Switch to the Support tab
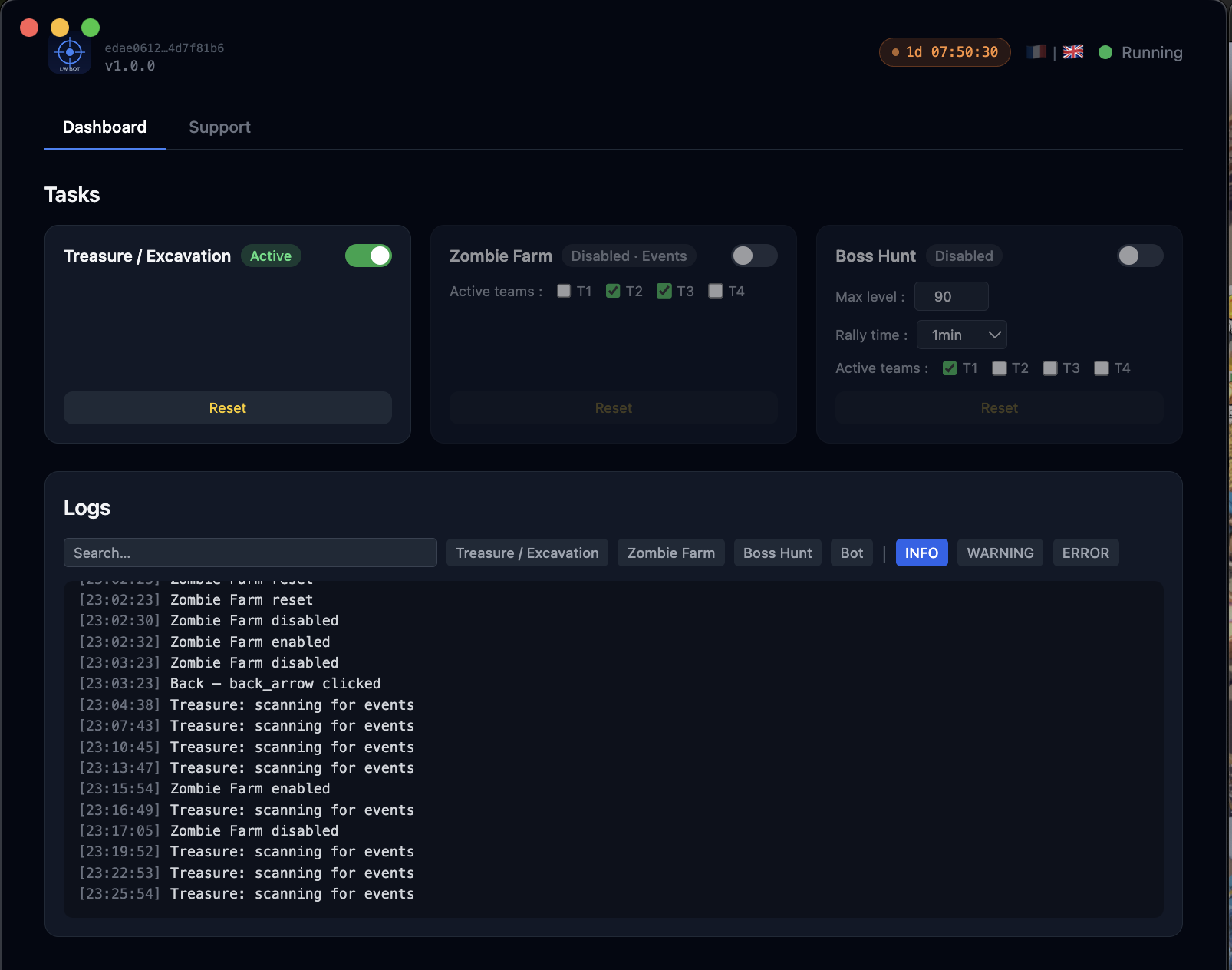Image resolution: width=1232 pixels, height=970 pixels. point(219,127)
